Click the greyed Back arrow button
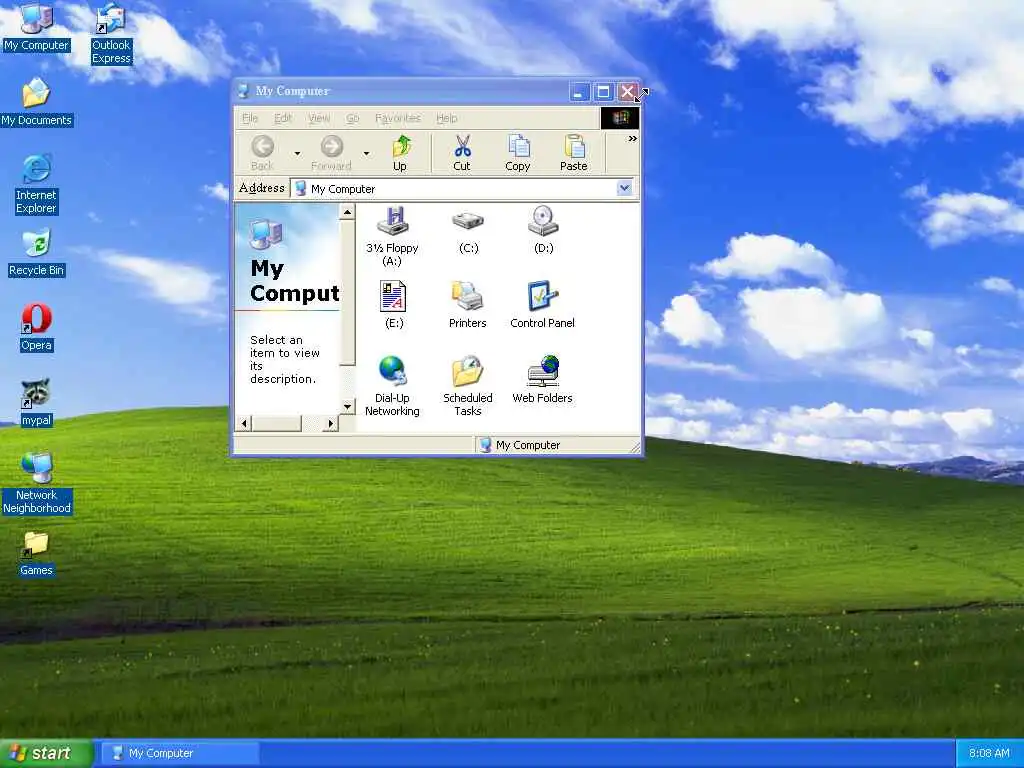 (263, 153)
